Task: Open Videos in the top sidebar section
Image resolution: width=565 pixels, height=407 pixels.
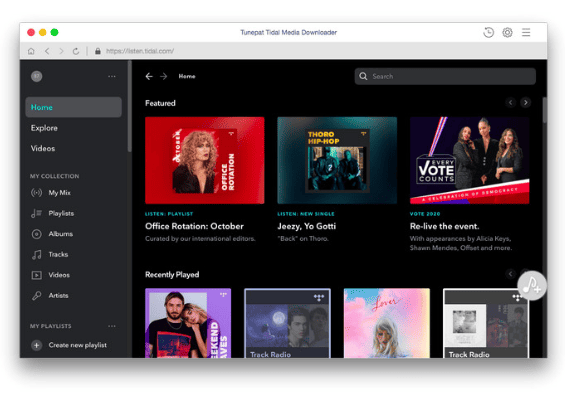Action: (43, 148)
